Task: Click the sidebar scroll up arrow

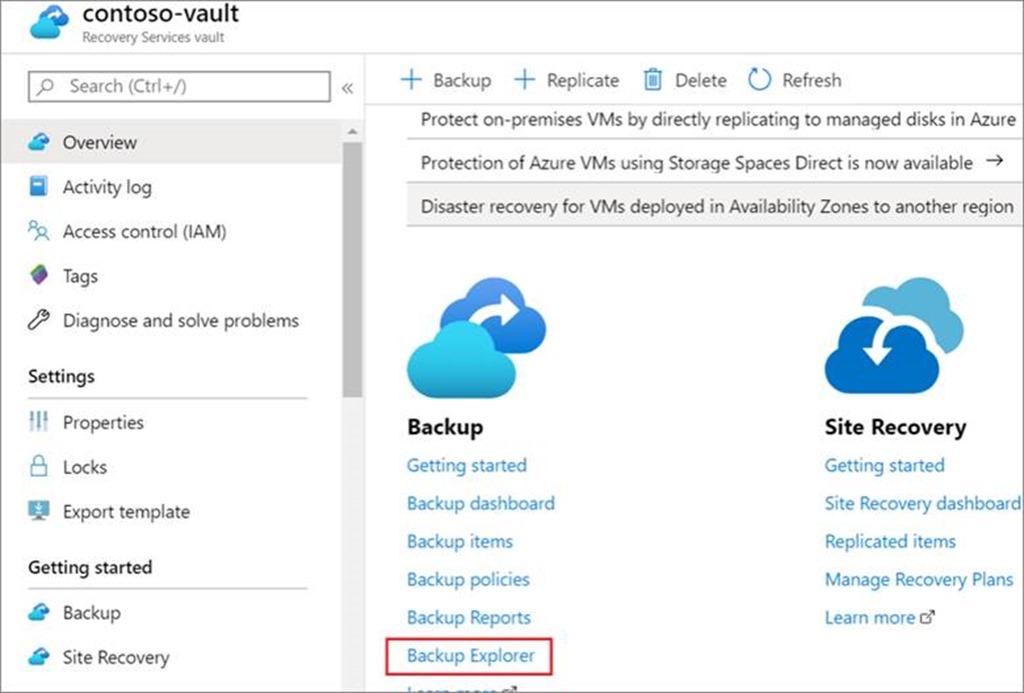Action: pos(353,131)
